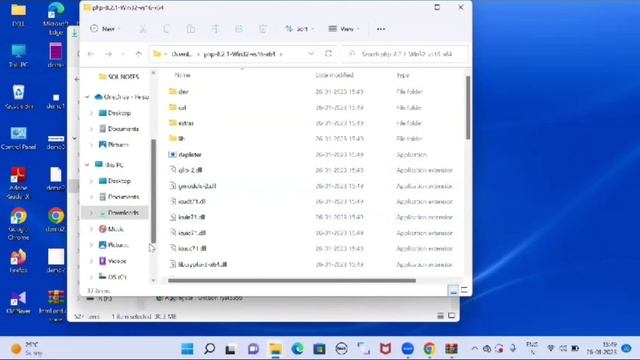640x360 pixels.
Task: Open the New item dropdown in toolbar
Action: click(105, 29)
